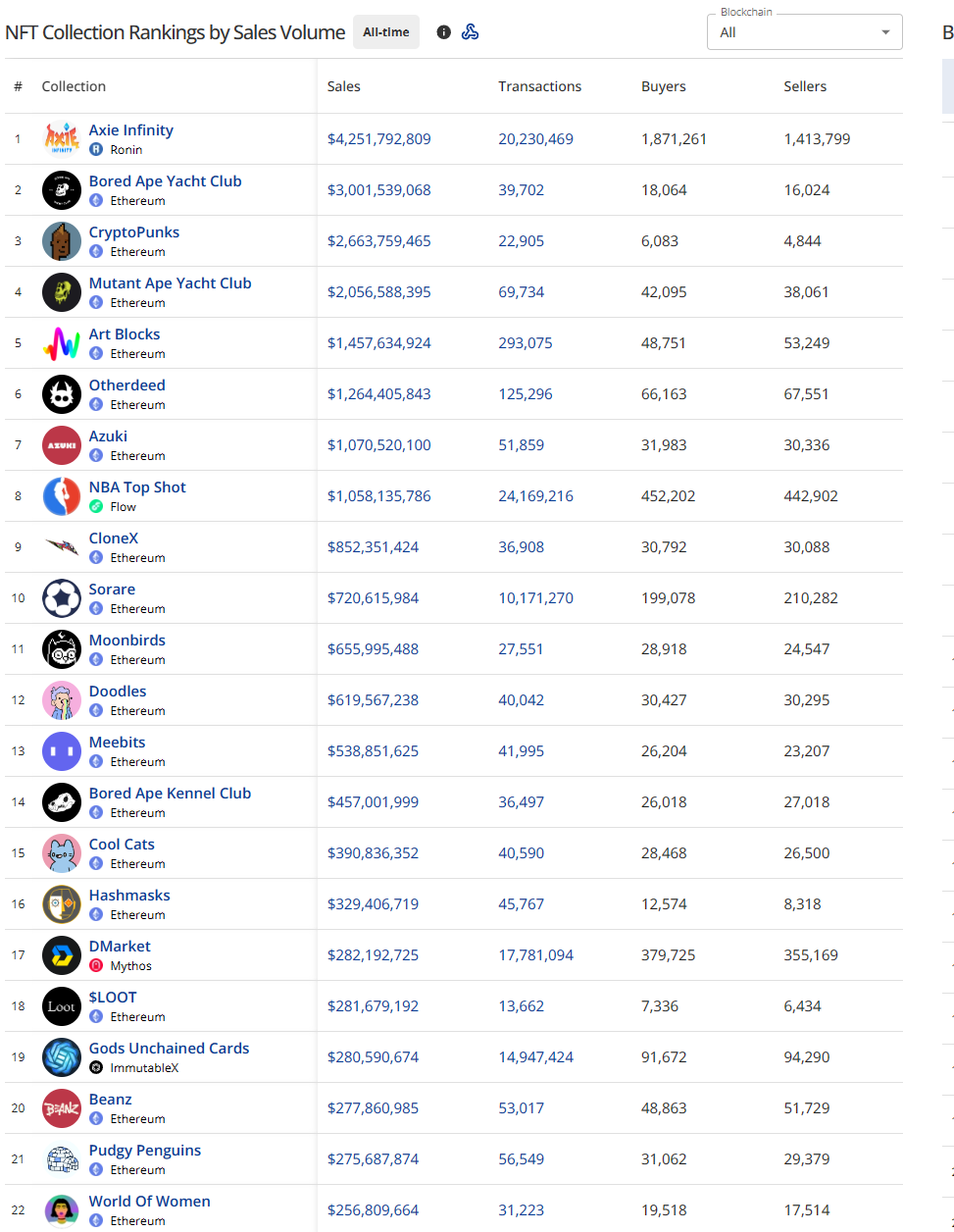954x1232 pixels.
Task: Click the Moonbirds owl logo
Action: (x=62, y=649)
